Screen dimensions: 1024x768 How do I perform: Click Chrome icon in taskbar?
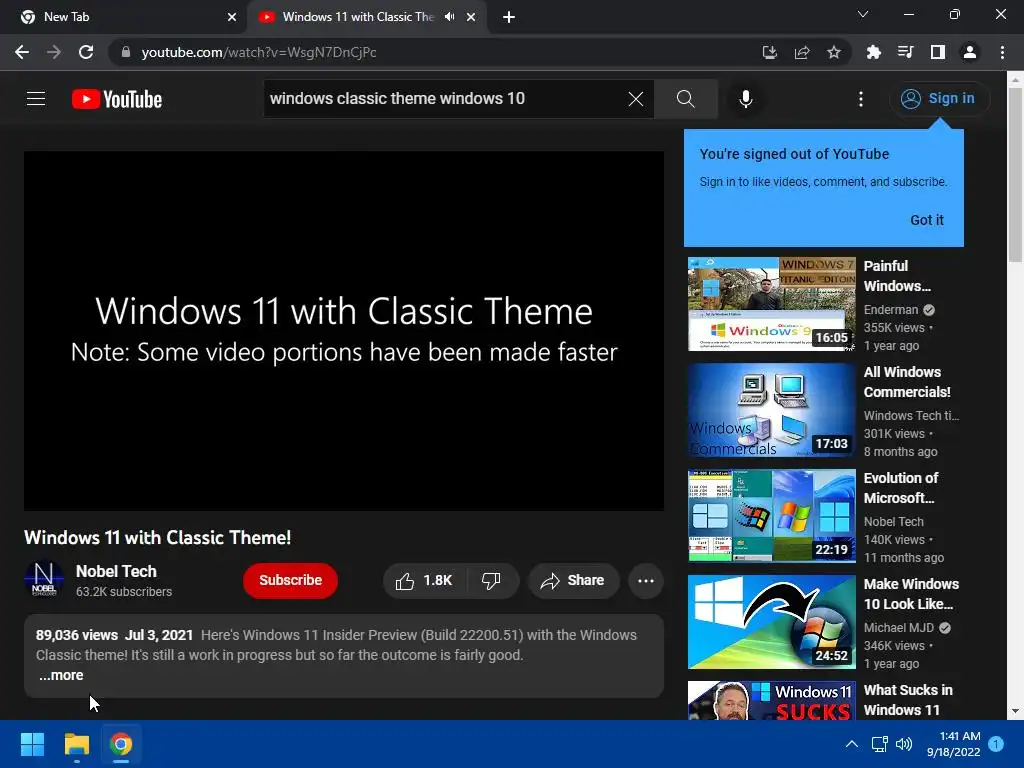121,744
